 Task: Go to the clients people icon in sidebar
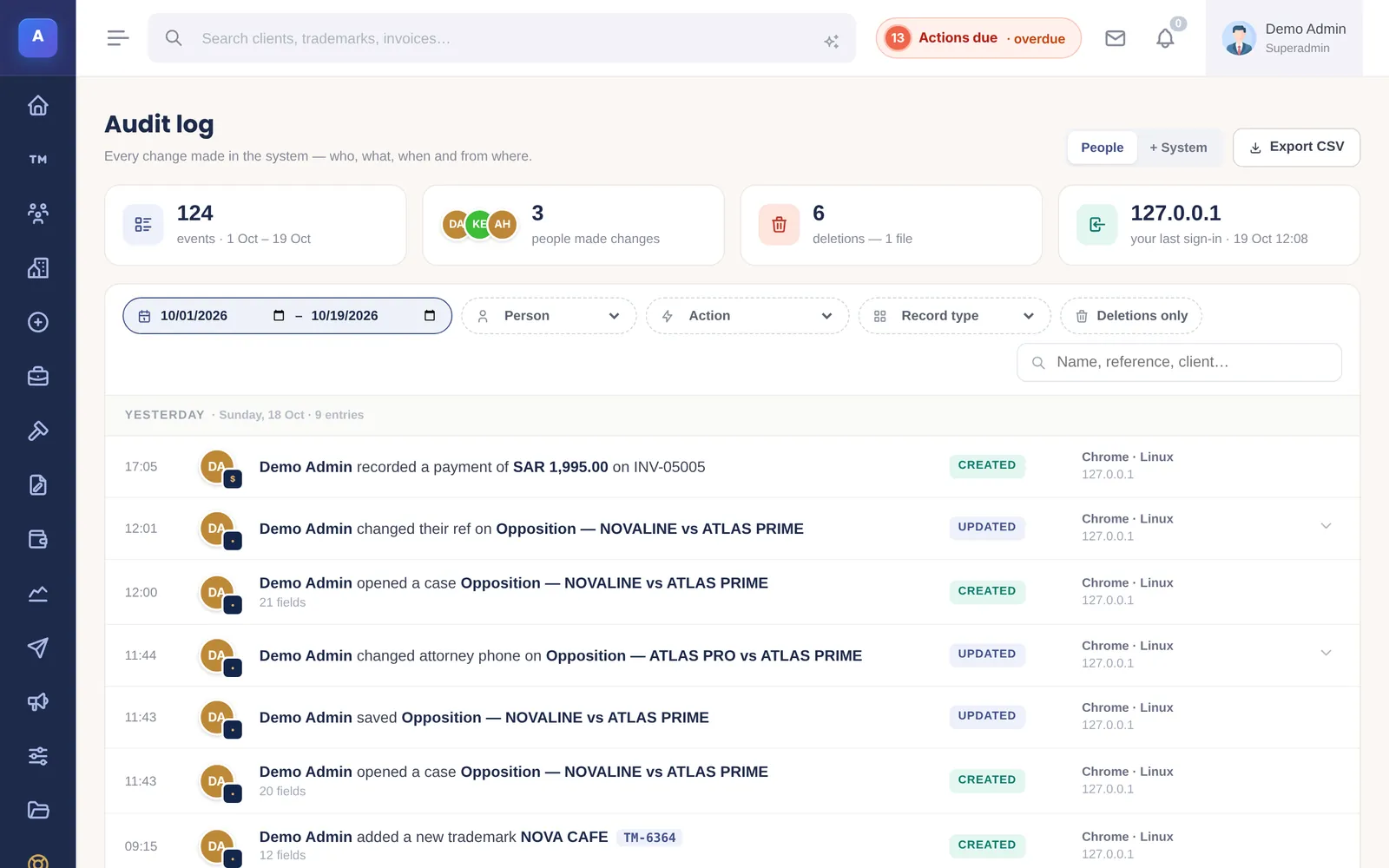point(37,214)
